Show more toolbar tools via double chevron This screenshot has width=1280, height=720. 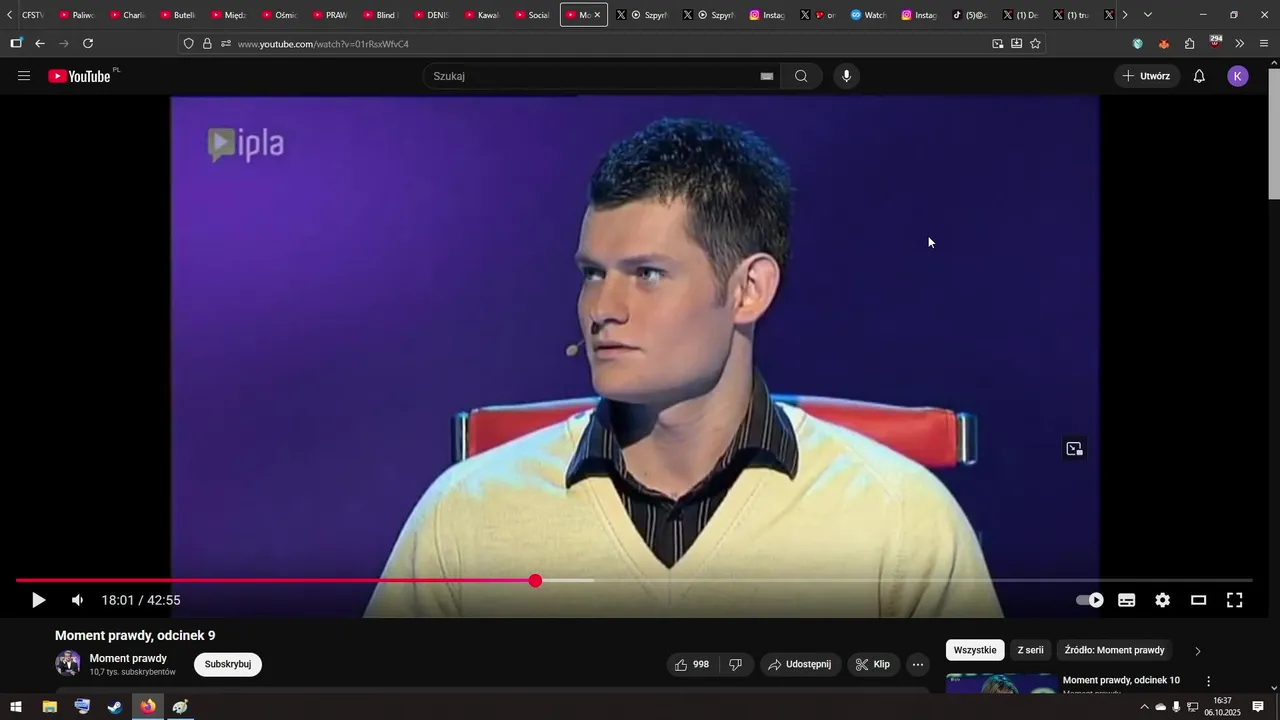point(1240,43)
